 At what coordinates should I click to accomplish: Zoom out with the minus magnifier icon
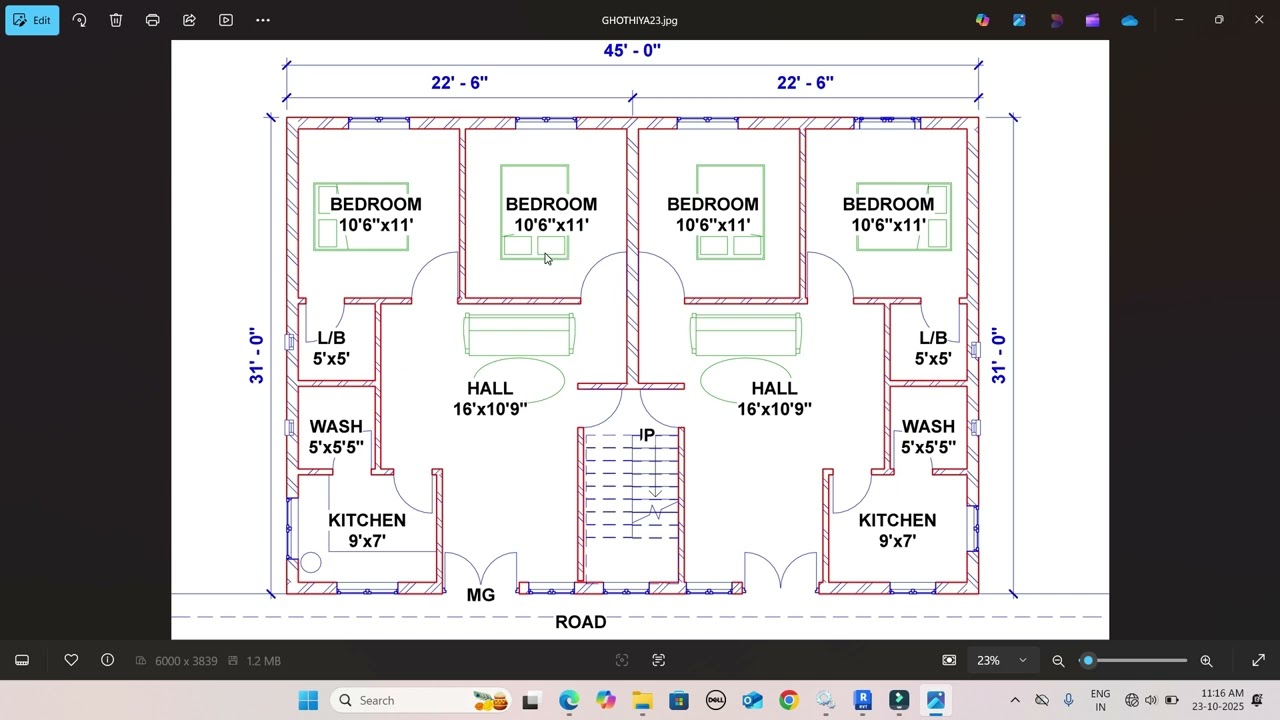(x=1058, y=660)
